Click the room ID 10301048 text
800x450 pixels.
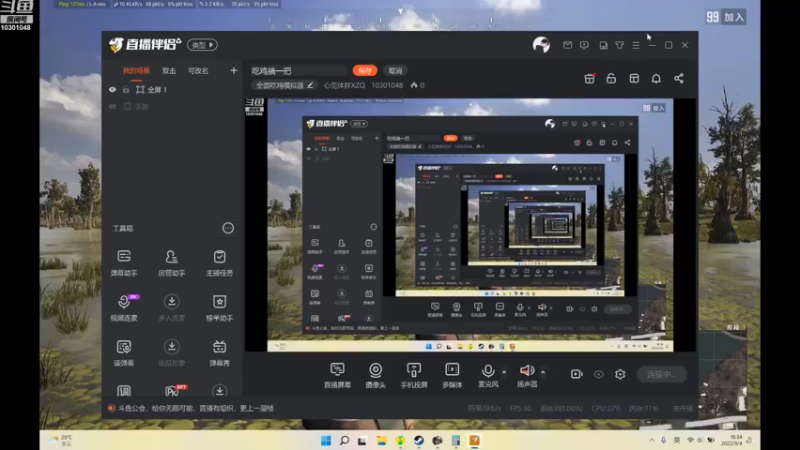tap(387, 85)
